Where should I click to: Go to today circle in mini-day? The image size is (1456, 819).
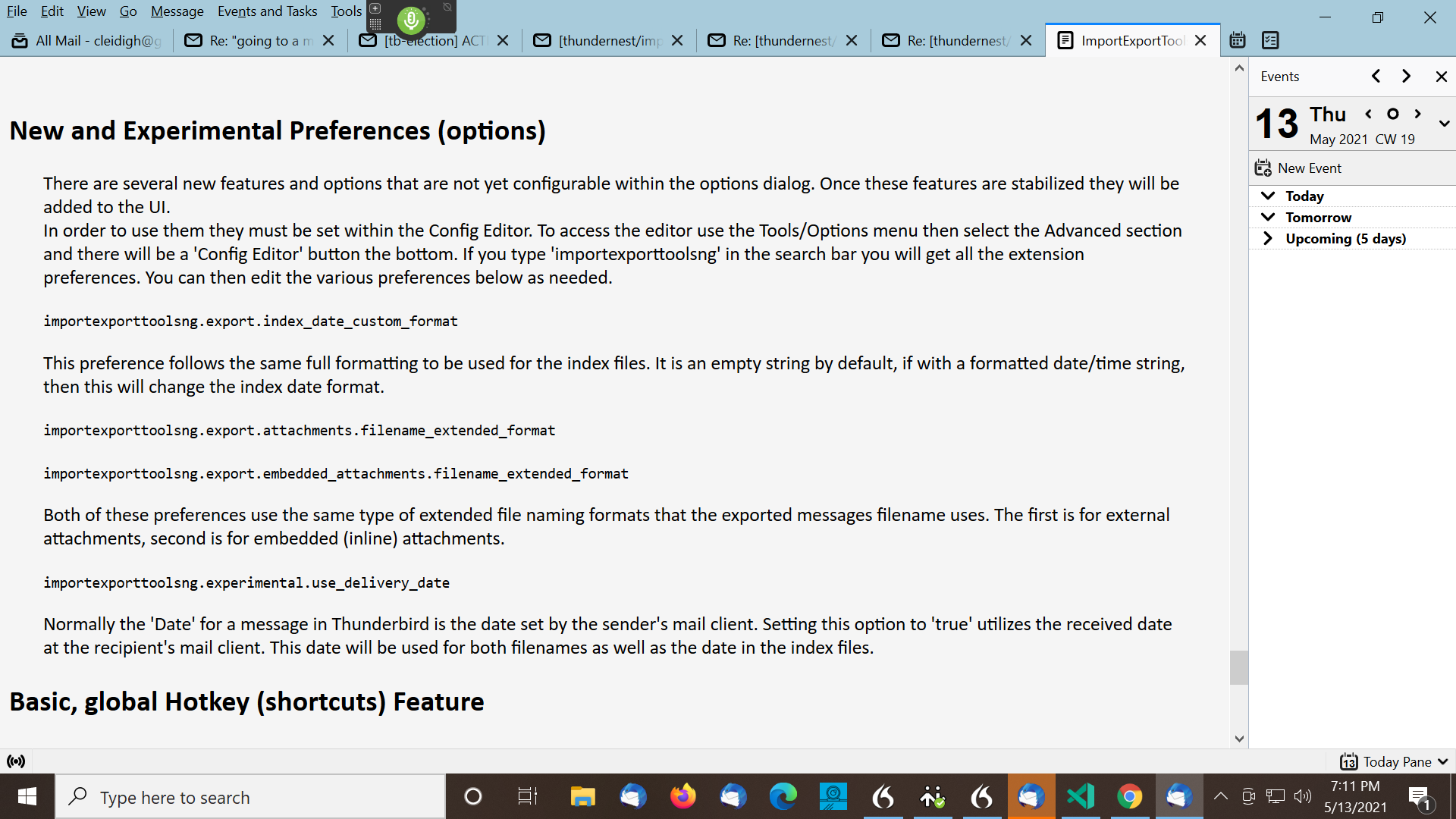click(1393, 114)
